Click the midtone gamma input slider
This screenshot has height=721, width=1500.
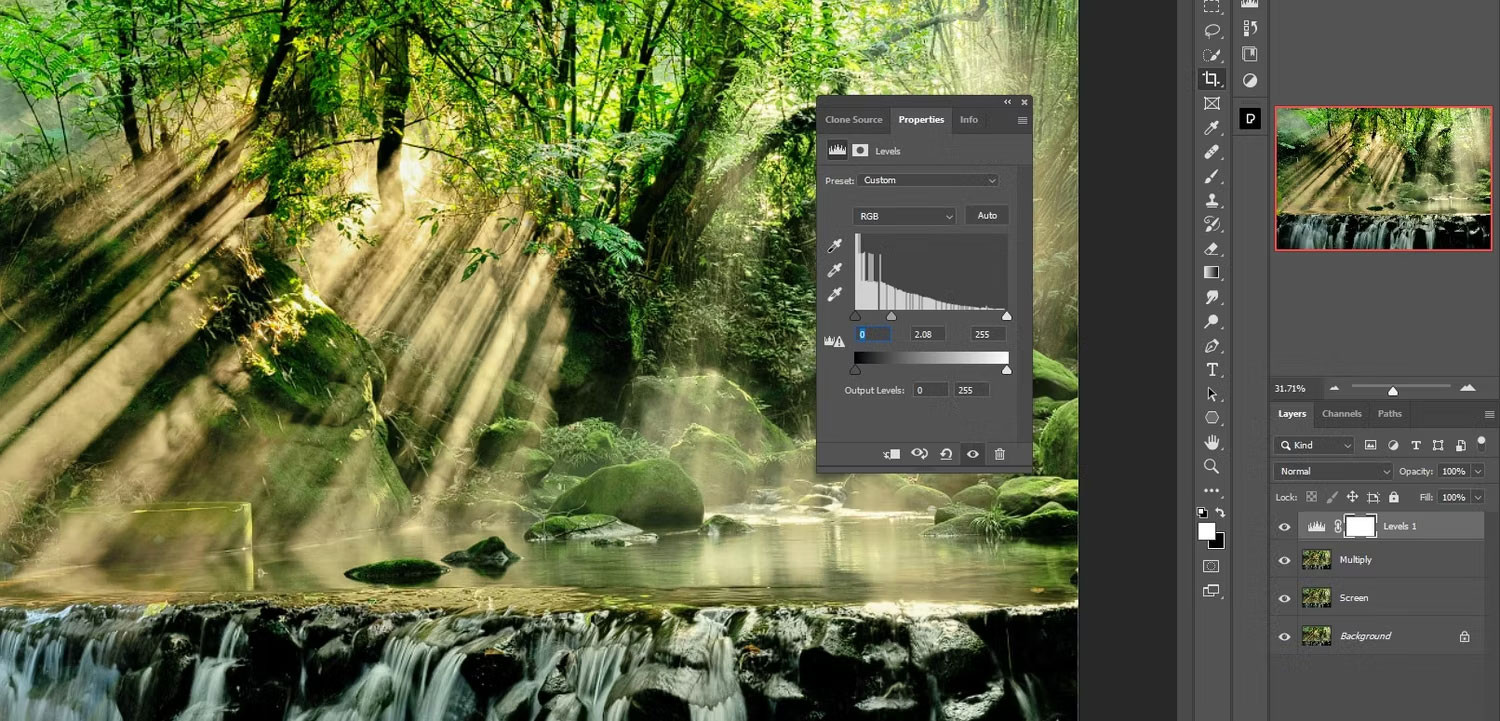coord(891,316)
